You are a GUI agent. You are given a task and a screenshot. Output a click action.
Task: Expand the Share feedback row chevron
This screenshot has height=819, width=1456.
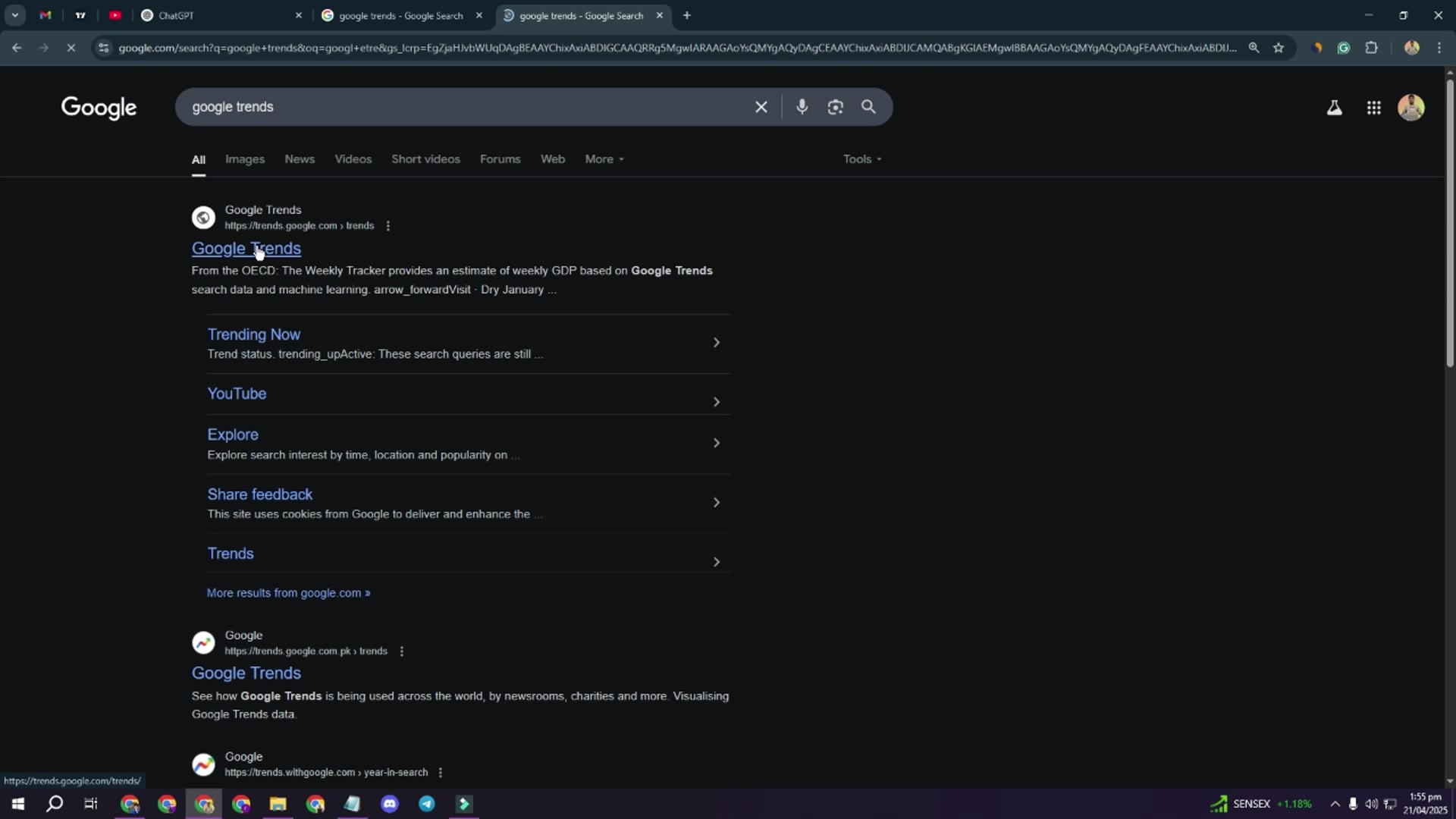(716, 503)
